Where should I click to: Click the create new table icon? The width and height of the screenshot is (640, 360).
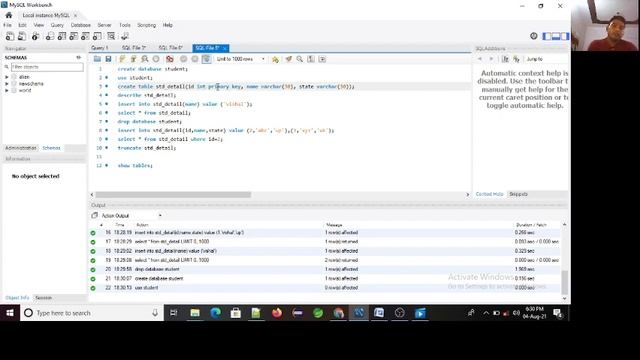[62, 36]
